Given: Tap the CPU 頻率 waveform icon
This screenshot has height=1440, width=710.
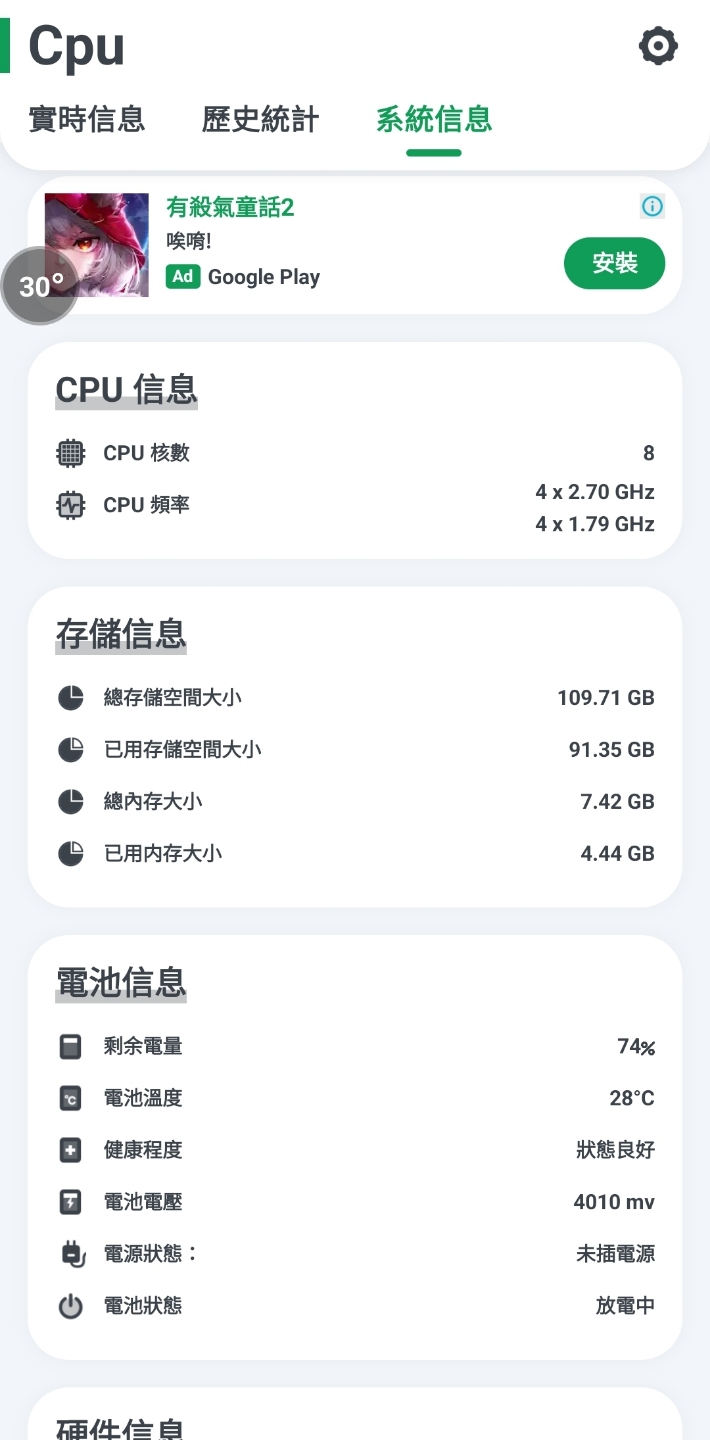Looking at the screenshot, I should pos(70,505).
